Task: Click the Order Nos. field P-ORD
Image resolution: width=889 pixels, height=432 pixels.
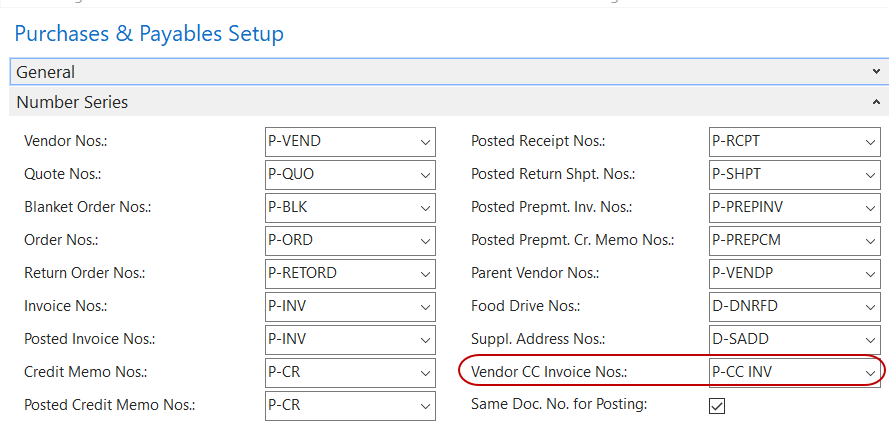Action: tap(340, 241)
